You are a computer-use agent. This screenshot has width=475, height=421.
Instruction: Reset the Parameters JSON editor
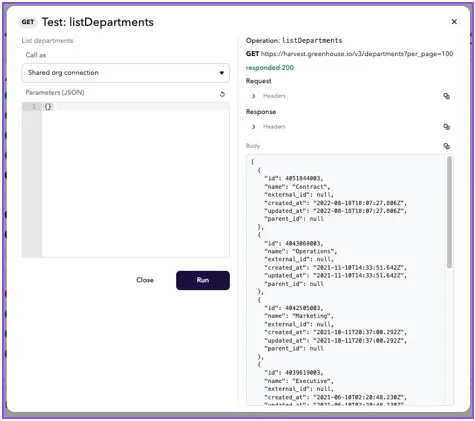[x=222, y=94]
